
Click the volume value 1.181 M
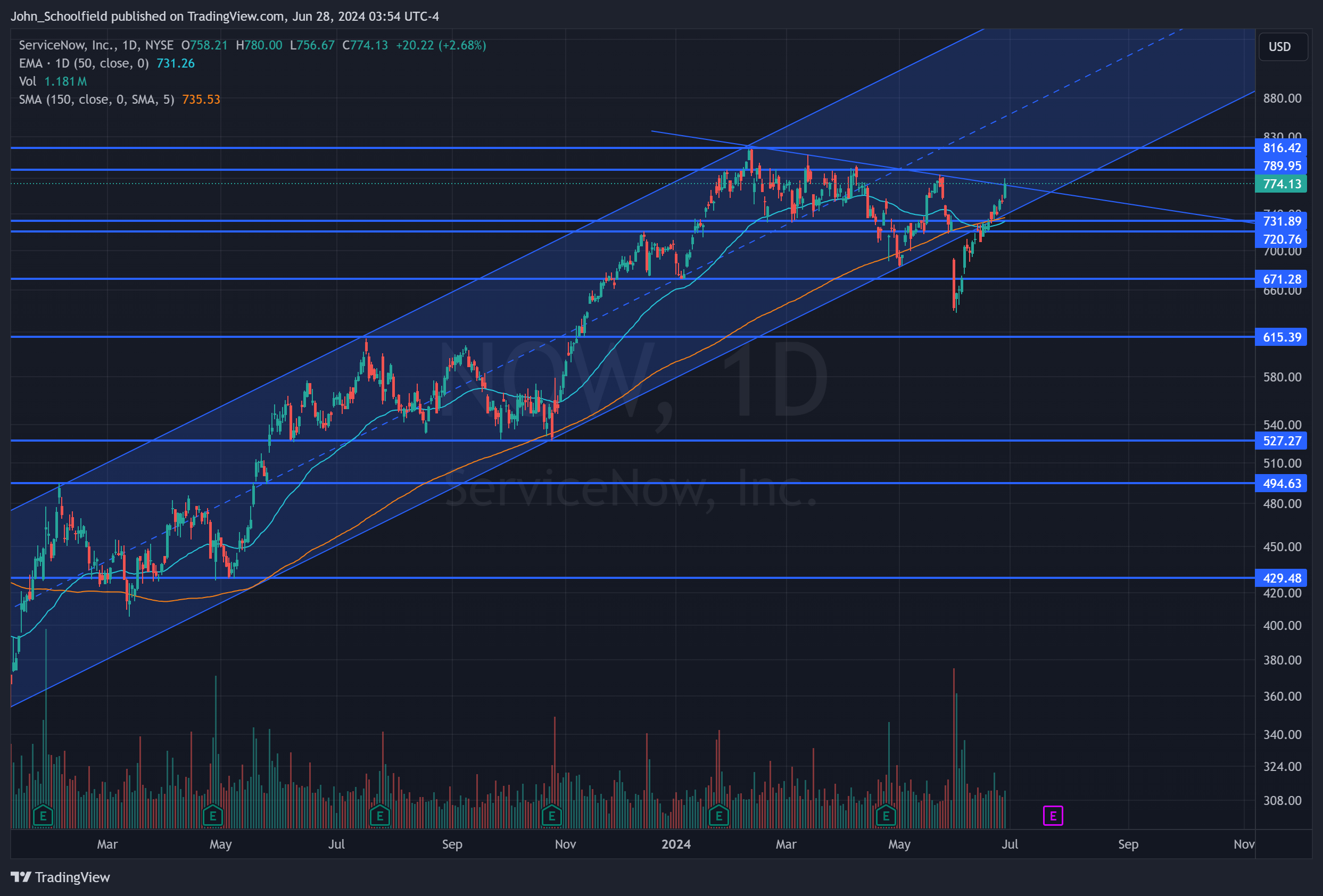click(x=65, y=81)
